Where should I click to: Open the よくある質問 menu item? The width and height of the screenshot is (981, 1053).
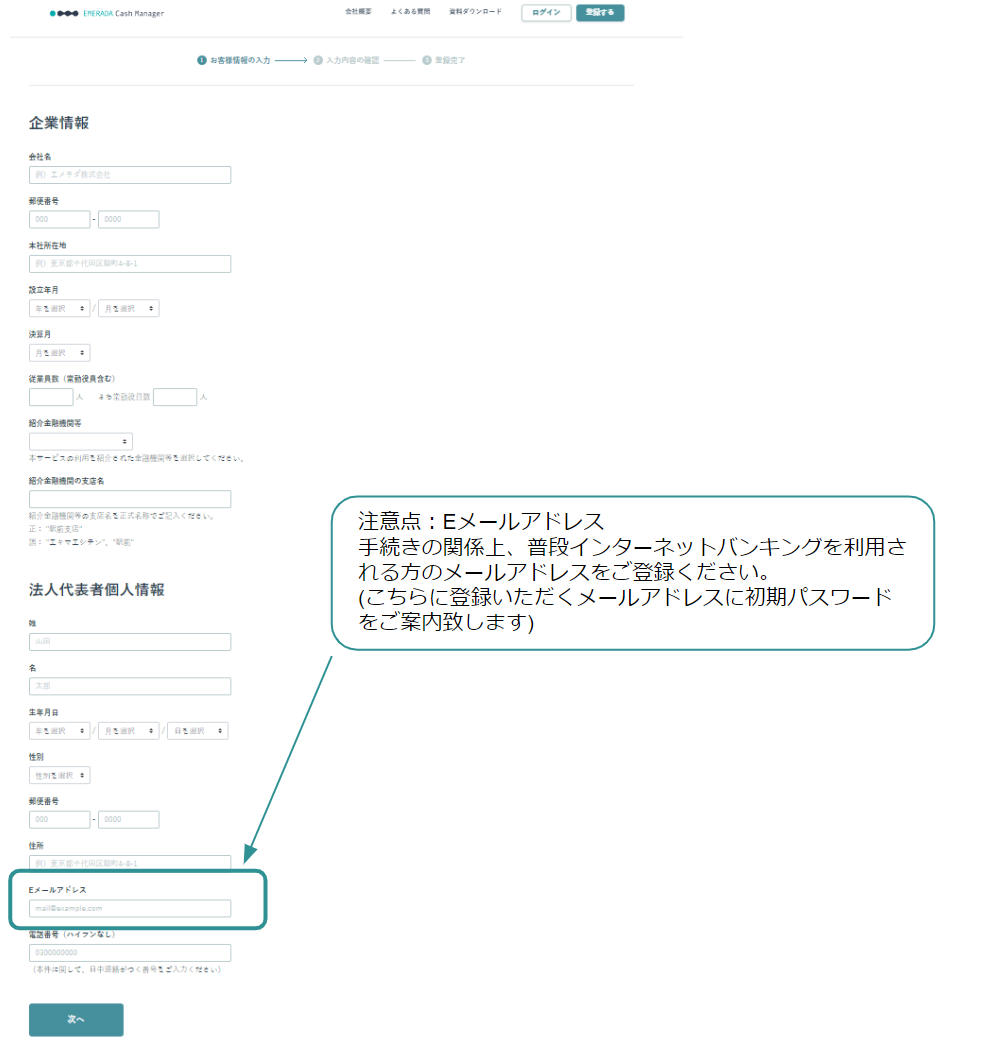[x=410, y=11]
